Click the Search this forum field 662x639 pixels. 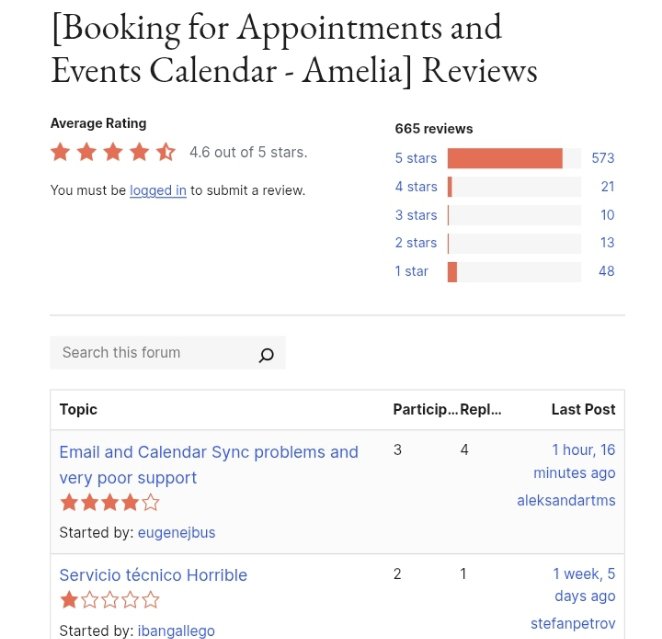168,352
